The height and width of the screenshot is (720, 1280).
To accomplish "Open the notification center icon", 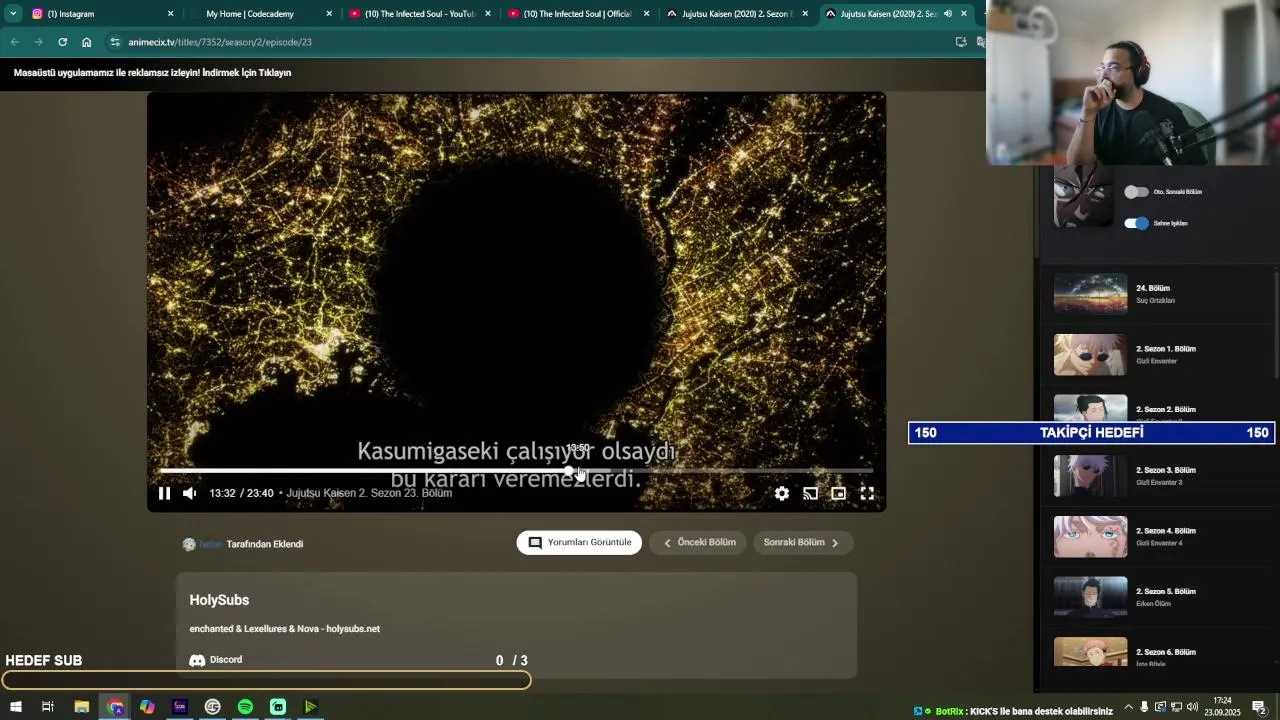I will coord(1259,707).
